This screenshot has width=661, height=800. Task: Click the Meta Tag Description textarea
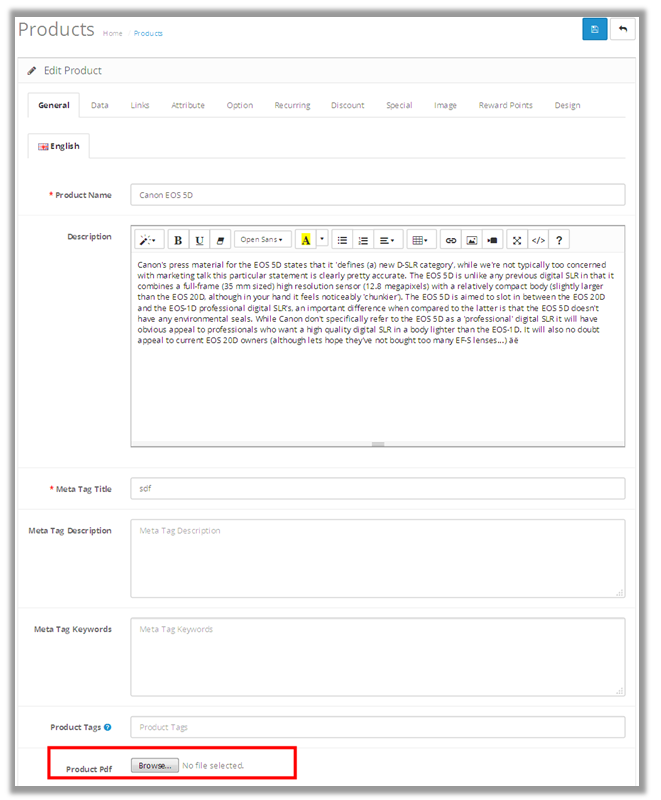377,559
